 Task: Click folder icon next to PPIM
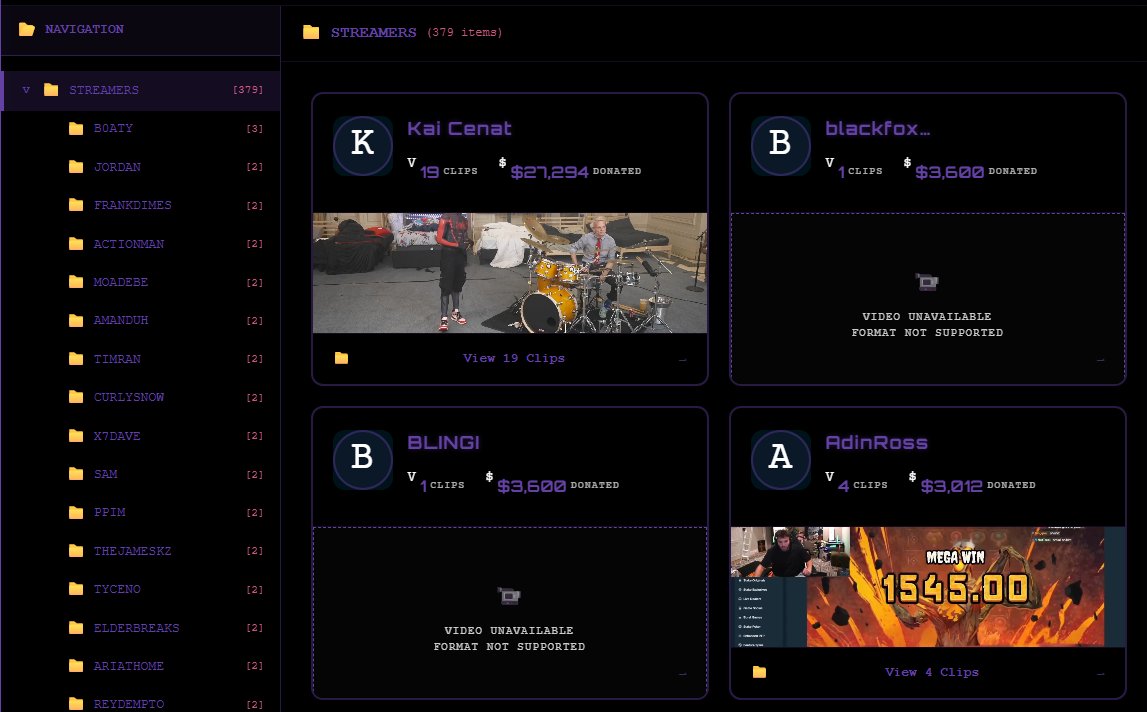76,512
